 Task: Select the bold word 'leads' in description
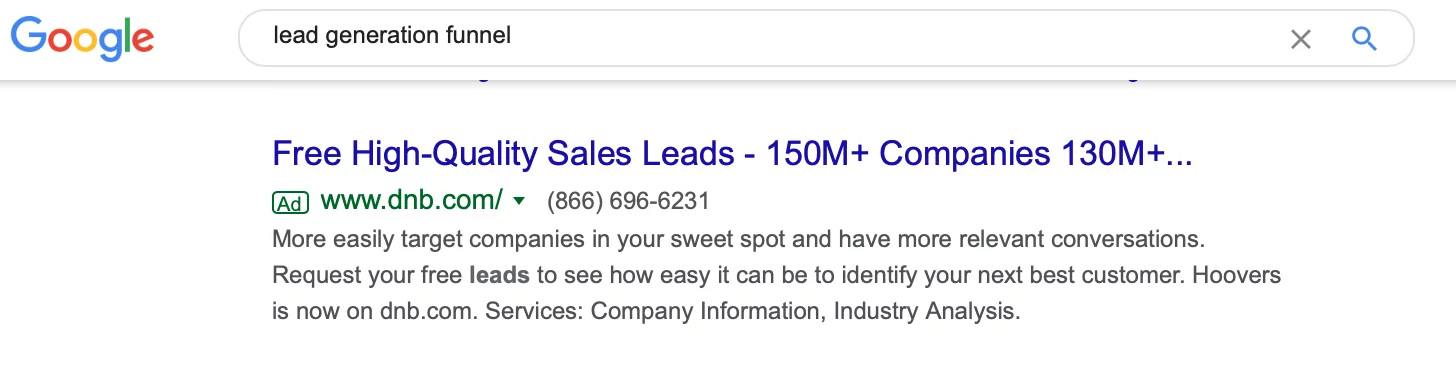(x=499, y=274)
